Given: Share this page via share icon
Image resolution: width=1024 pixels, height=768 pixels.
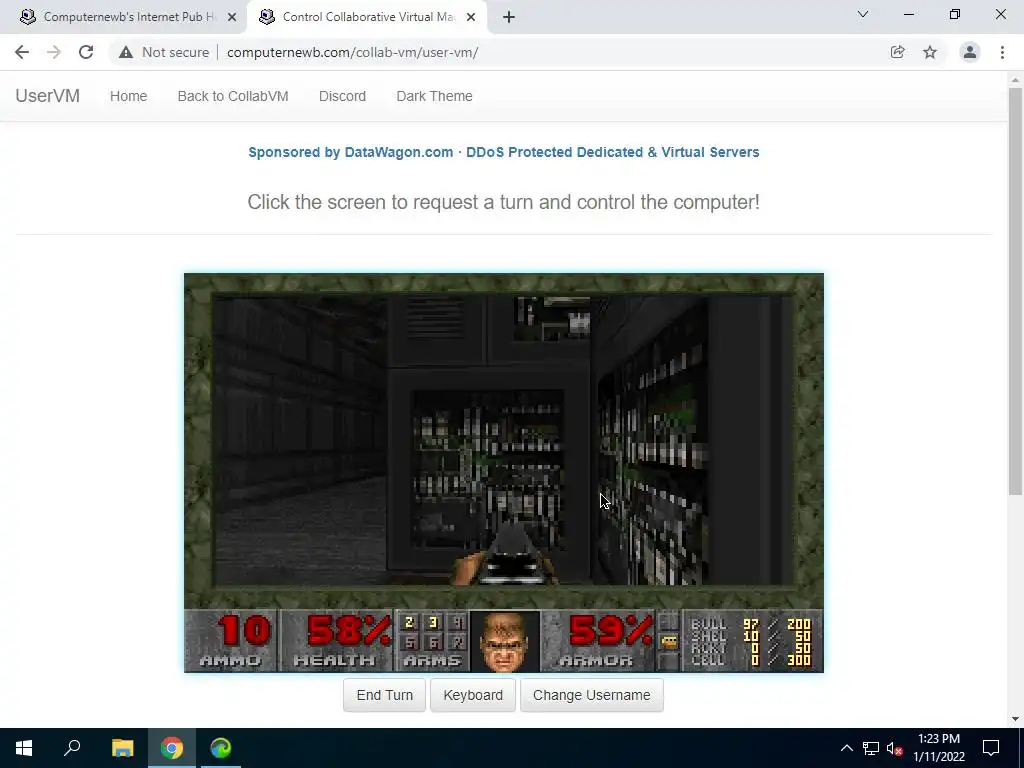Looking at the screenshot, I should click(x=897, y=52).
